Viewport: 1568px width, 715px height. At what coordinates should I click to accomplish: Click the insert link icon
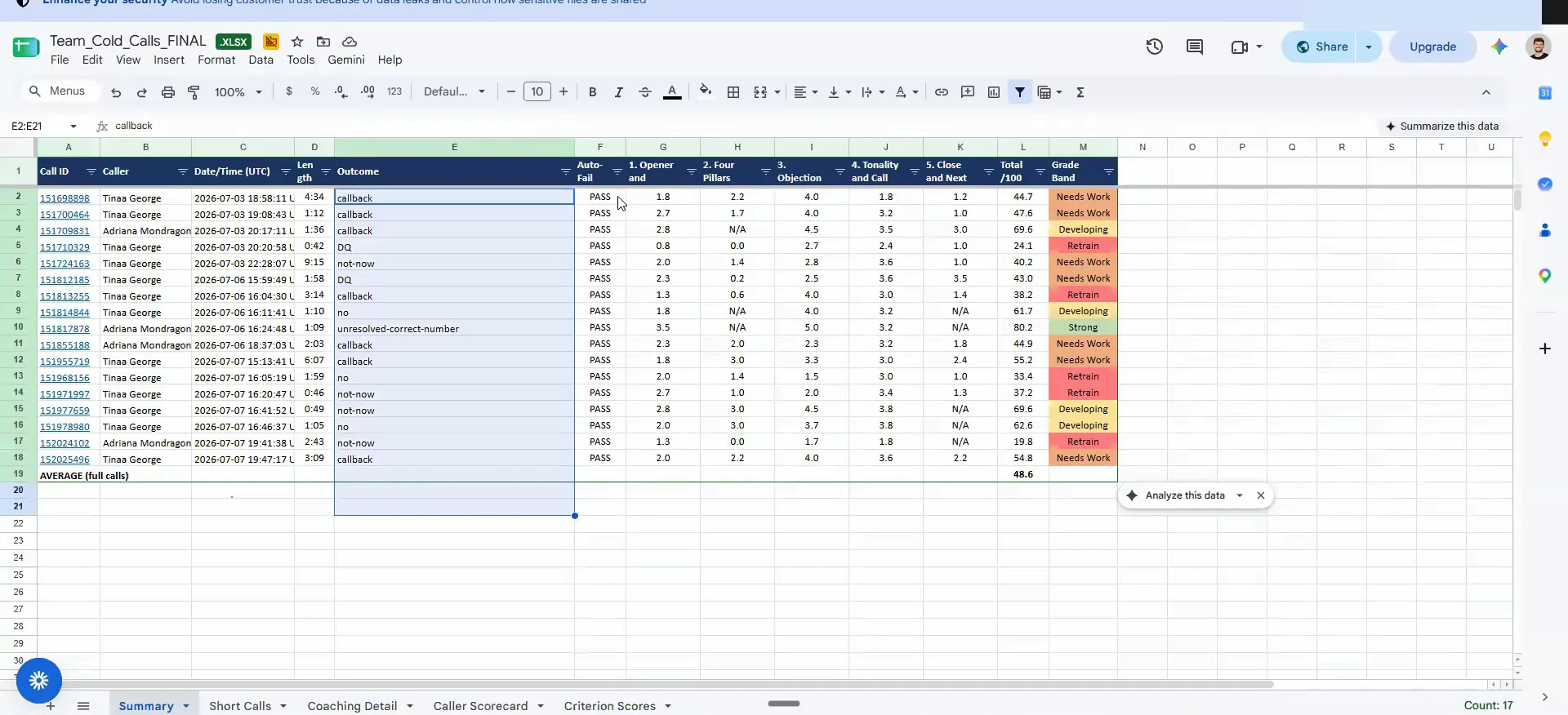click(x=942, y=92)
